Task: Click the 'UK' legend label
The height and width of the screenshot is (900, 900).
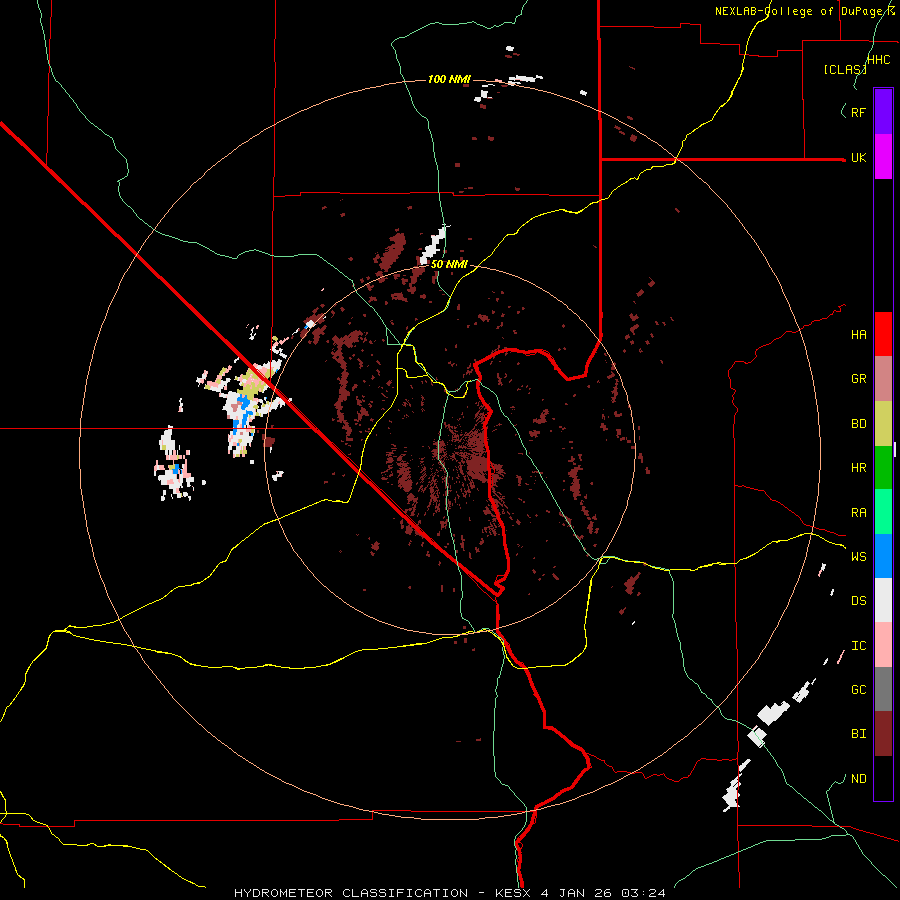Action: point(858,158)
